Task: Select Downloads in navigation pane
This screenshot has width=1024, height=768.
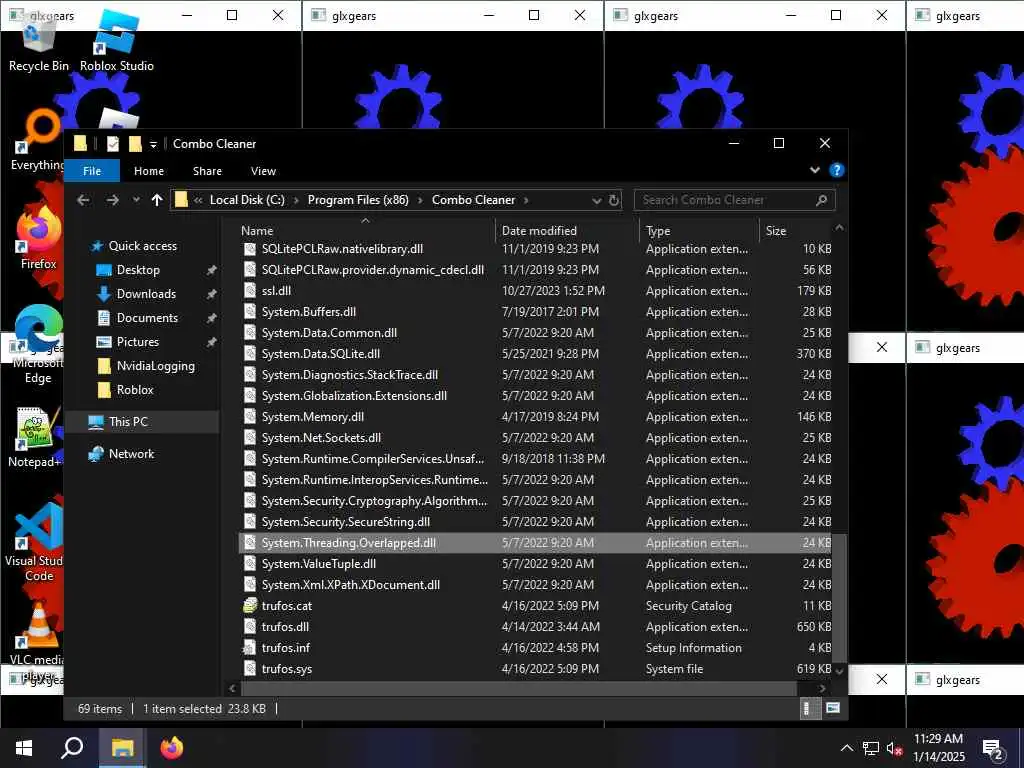Action: click(146, 294)
